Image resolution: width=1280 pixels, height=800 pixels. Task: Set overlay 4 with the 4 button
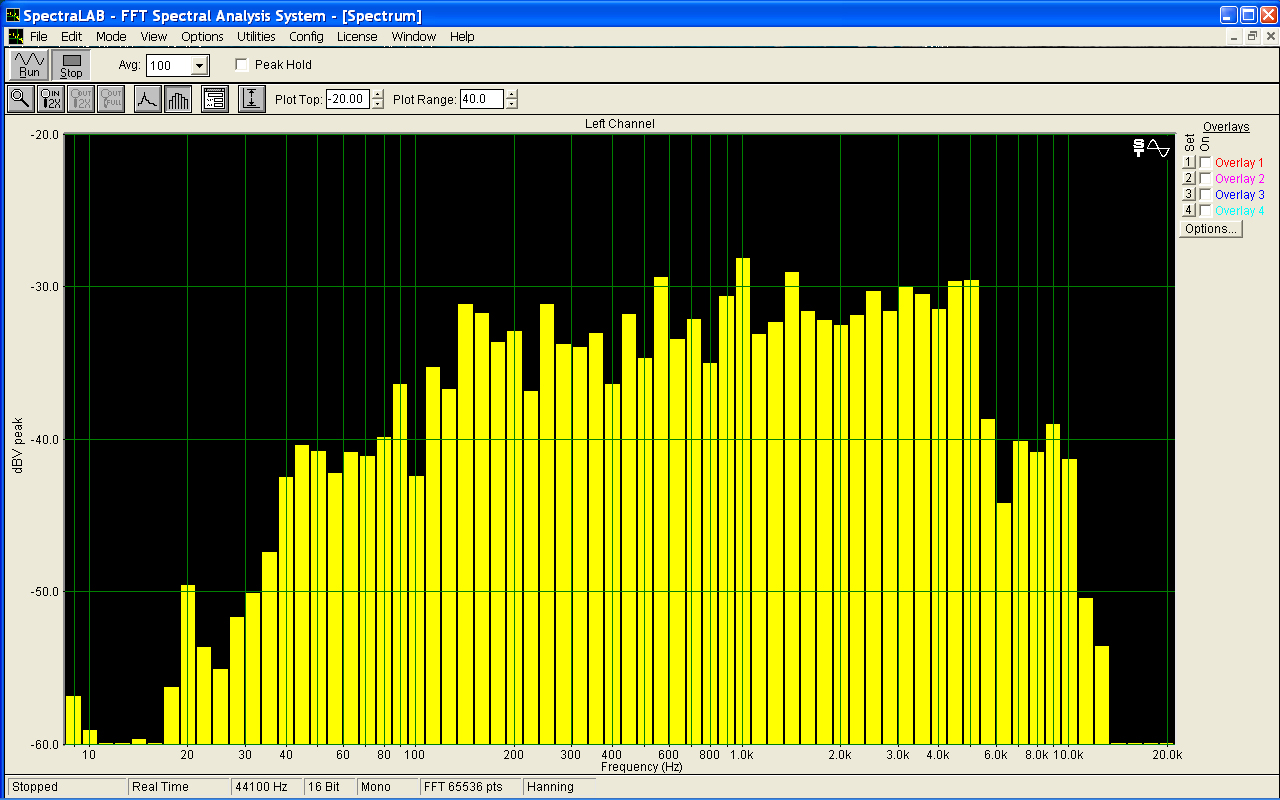tap(1189, 211)
